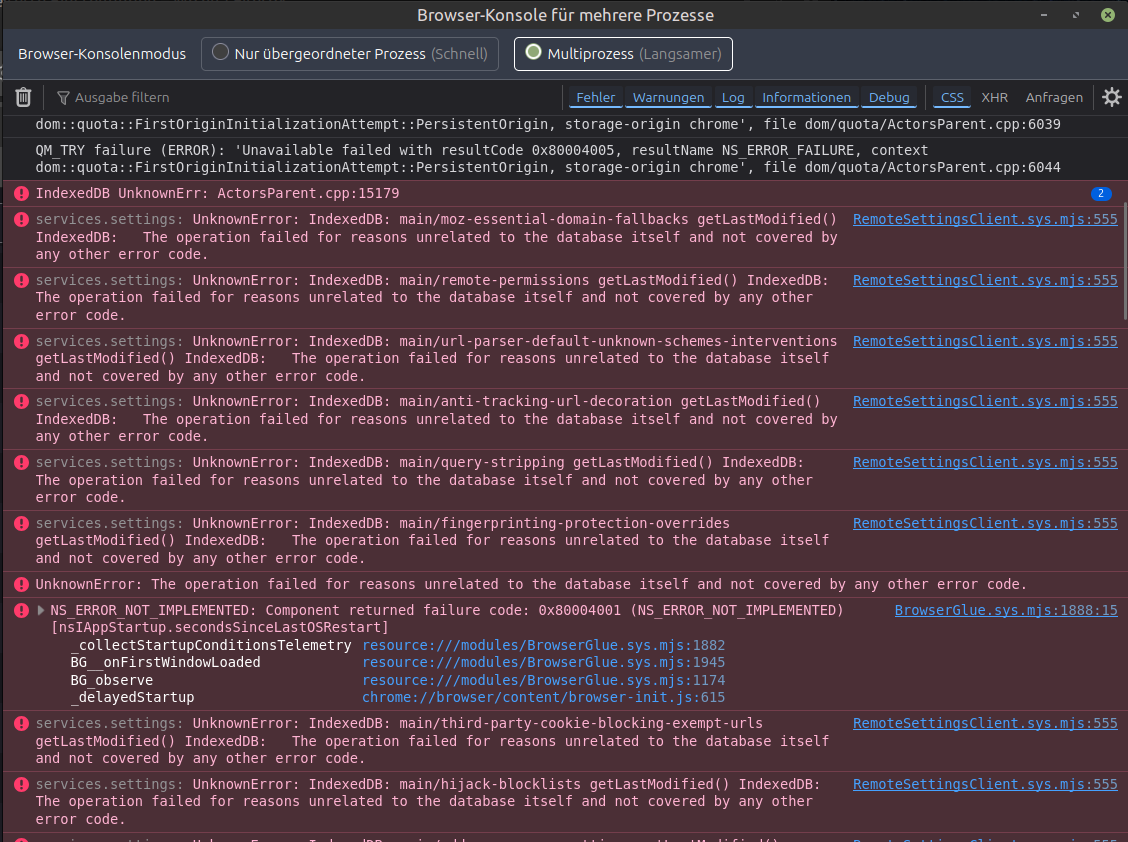Image resolution: width=1128 pixels, height=842 pixels.
Task: Collapse the NS_ERROR_NOT_IMPLEMENTED stack trace
Action: pos(41,610)
